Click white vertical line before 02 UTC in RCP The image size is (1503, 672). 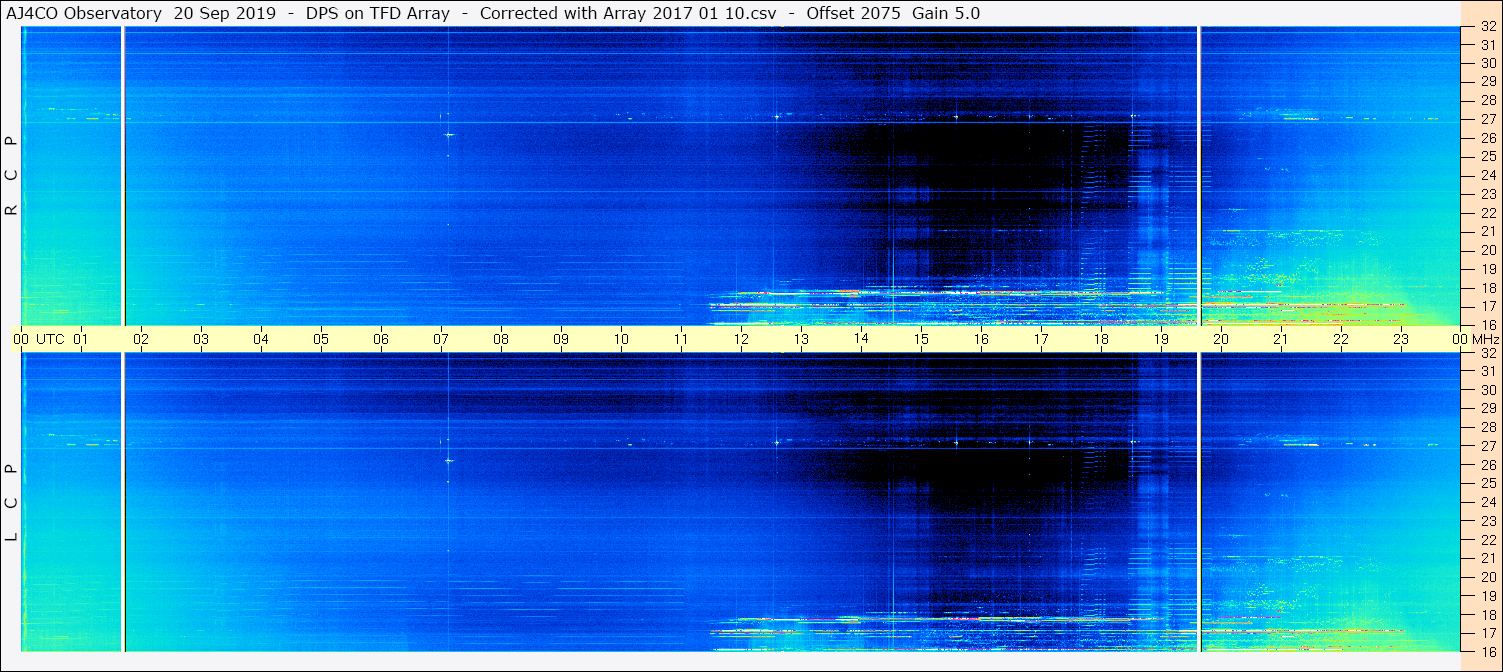coord(123,176)
